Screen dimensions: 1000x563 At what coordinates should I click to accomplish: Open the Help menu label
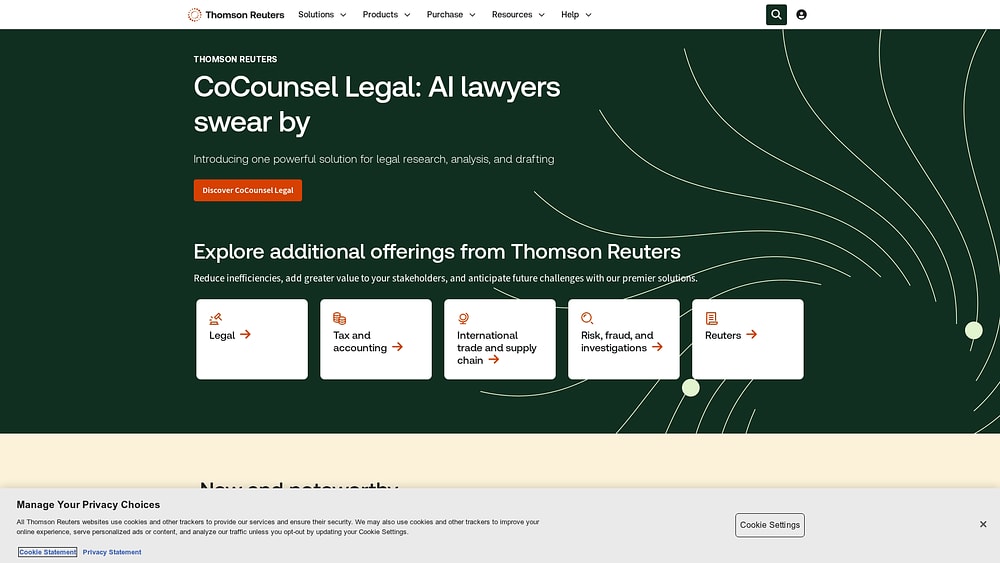570,14
